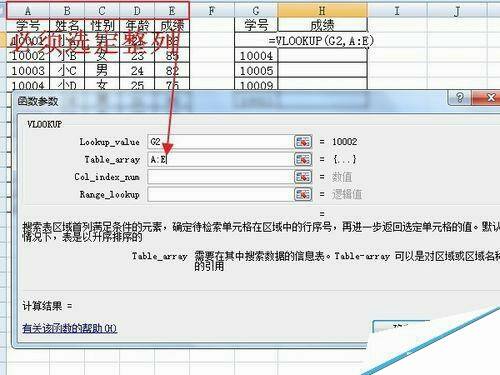This screenshot has height=375, width=500.
Task: Select column F header
Action: [212, 11]
